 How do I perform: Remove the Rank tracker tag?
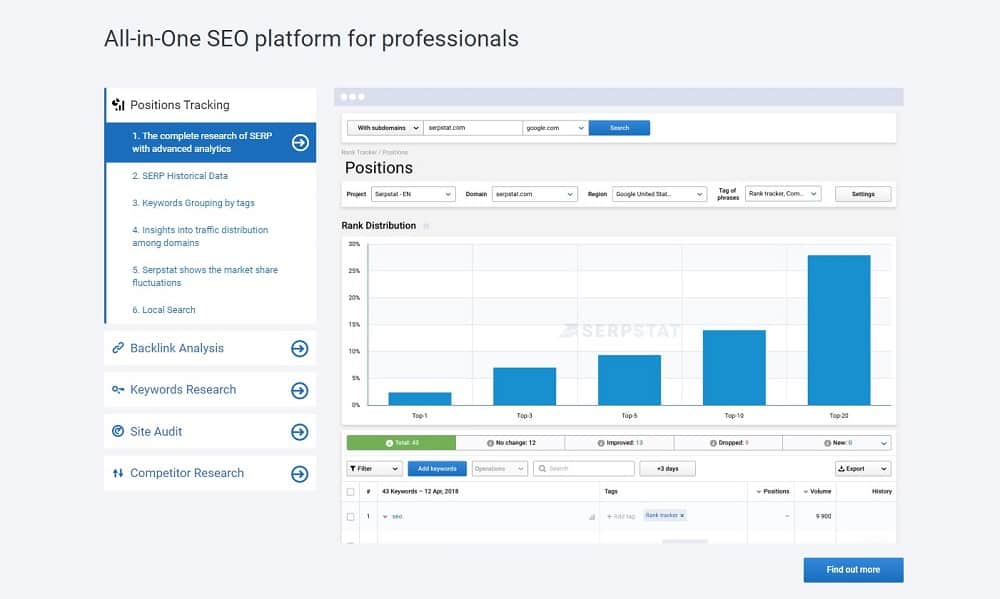pos(682,515)
